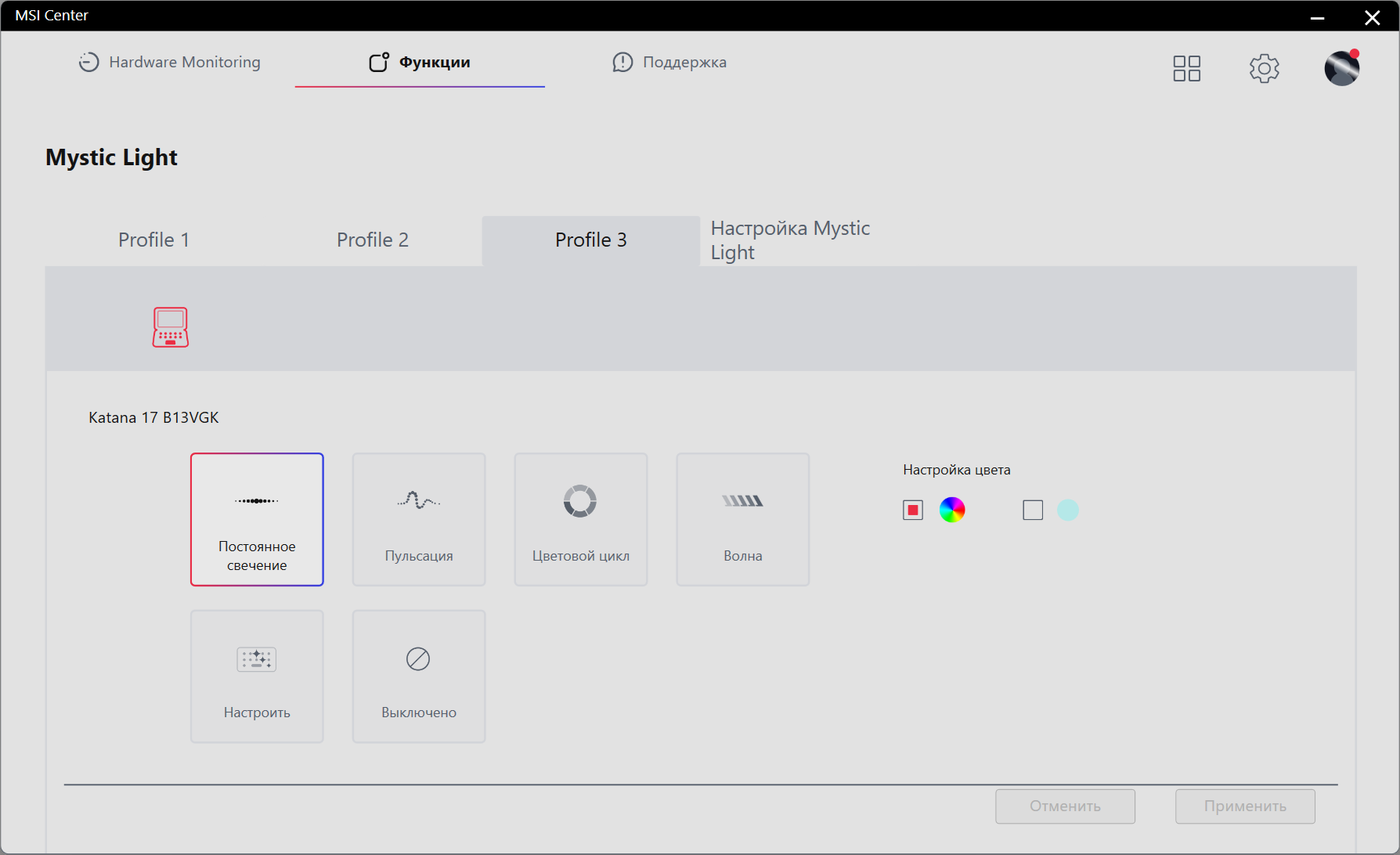Click the Mystic Light heading

111,157
